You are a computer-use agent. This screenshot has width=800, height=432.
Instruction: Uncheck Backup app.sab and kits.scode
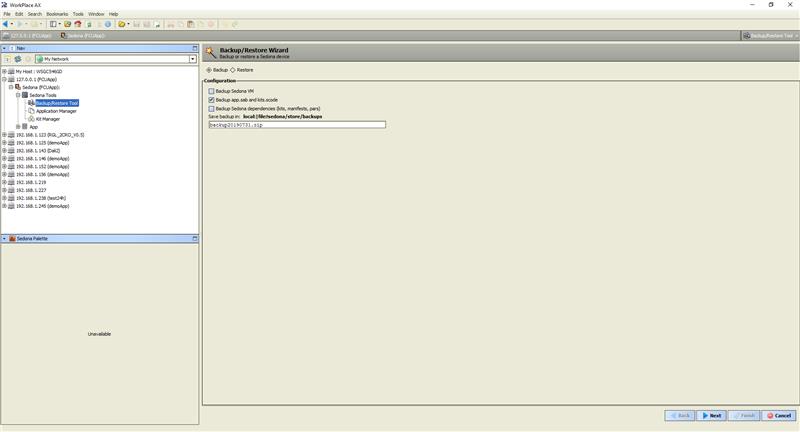pyautogui.click(x=211, y=100)
